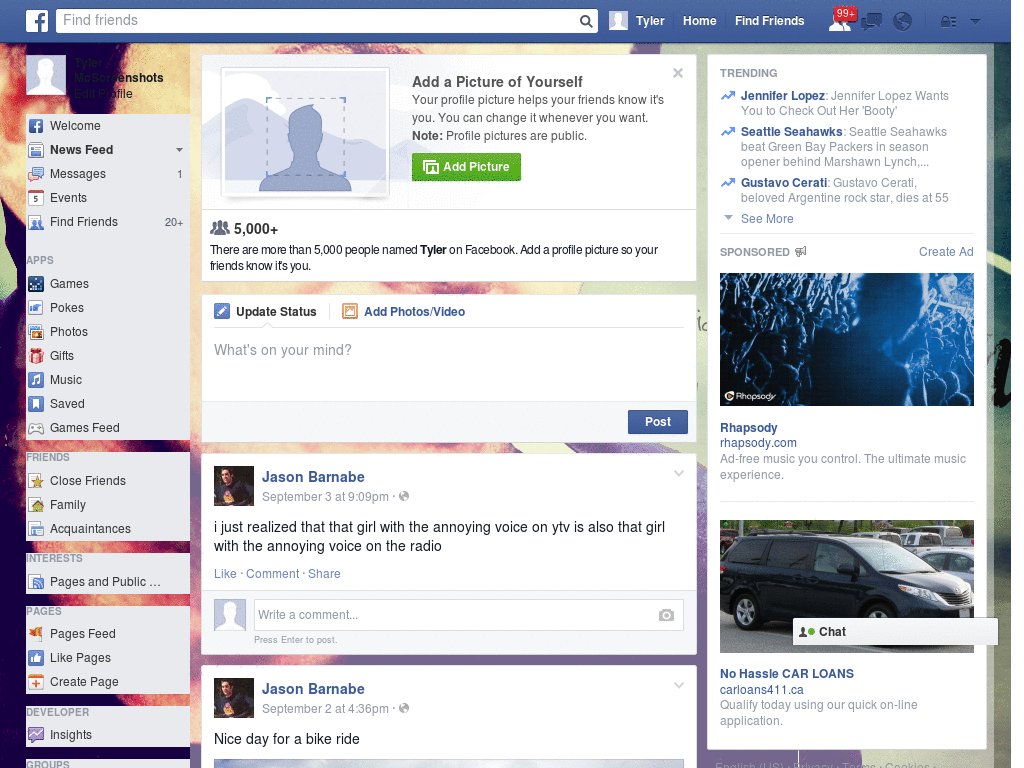Click the Acquaintances list icon
1024x768 pixels.
[x=36, y=529]
